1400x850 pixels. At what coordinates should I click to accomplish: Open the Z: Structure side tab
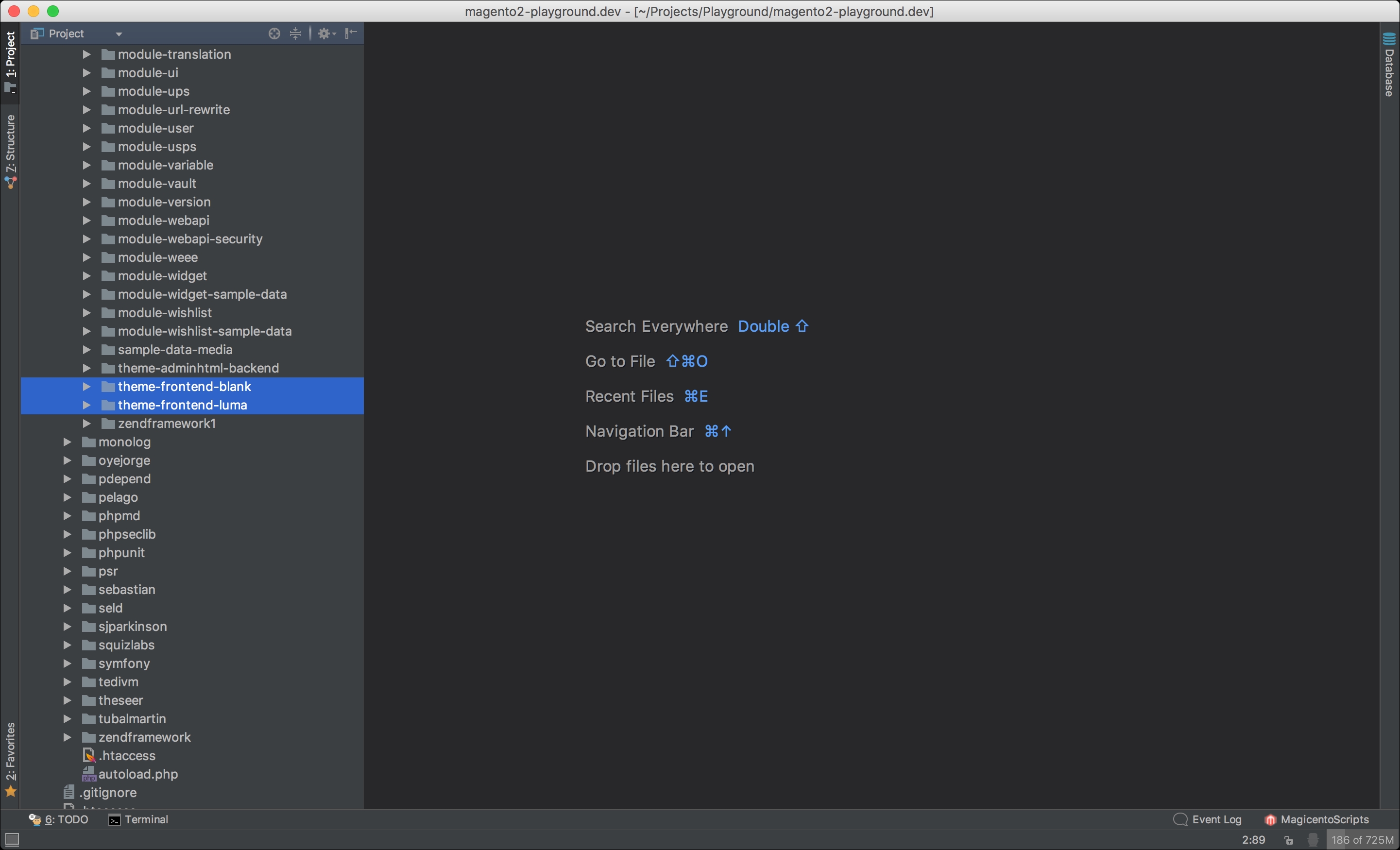coord(10,152)
